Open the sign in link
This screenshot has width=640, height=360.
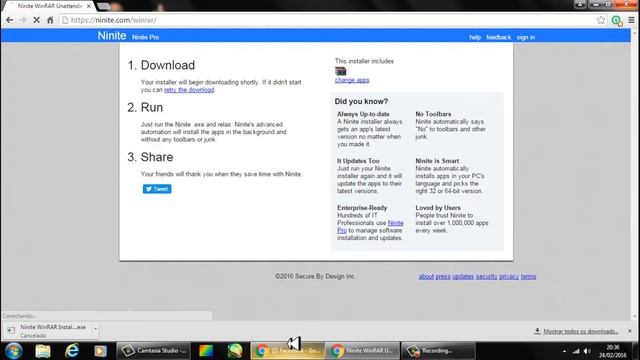click(x=525, y=37)
